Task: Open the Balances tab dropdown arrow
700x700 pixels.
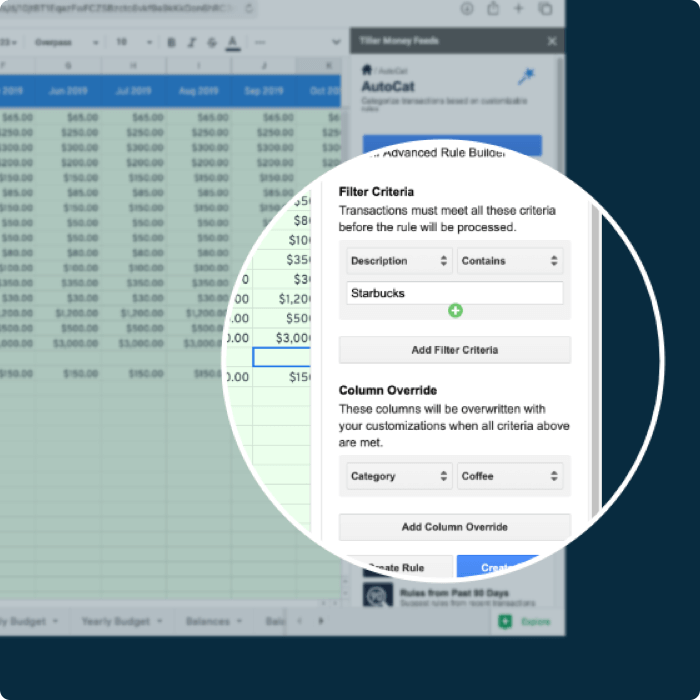Action: click(x=239, y=621)
